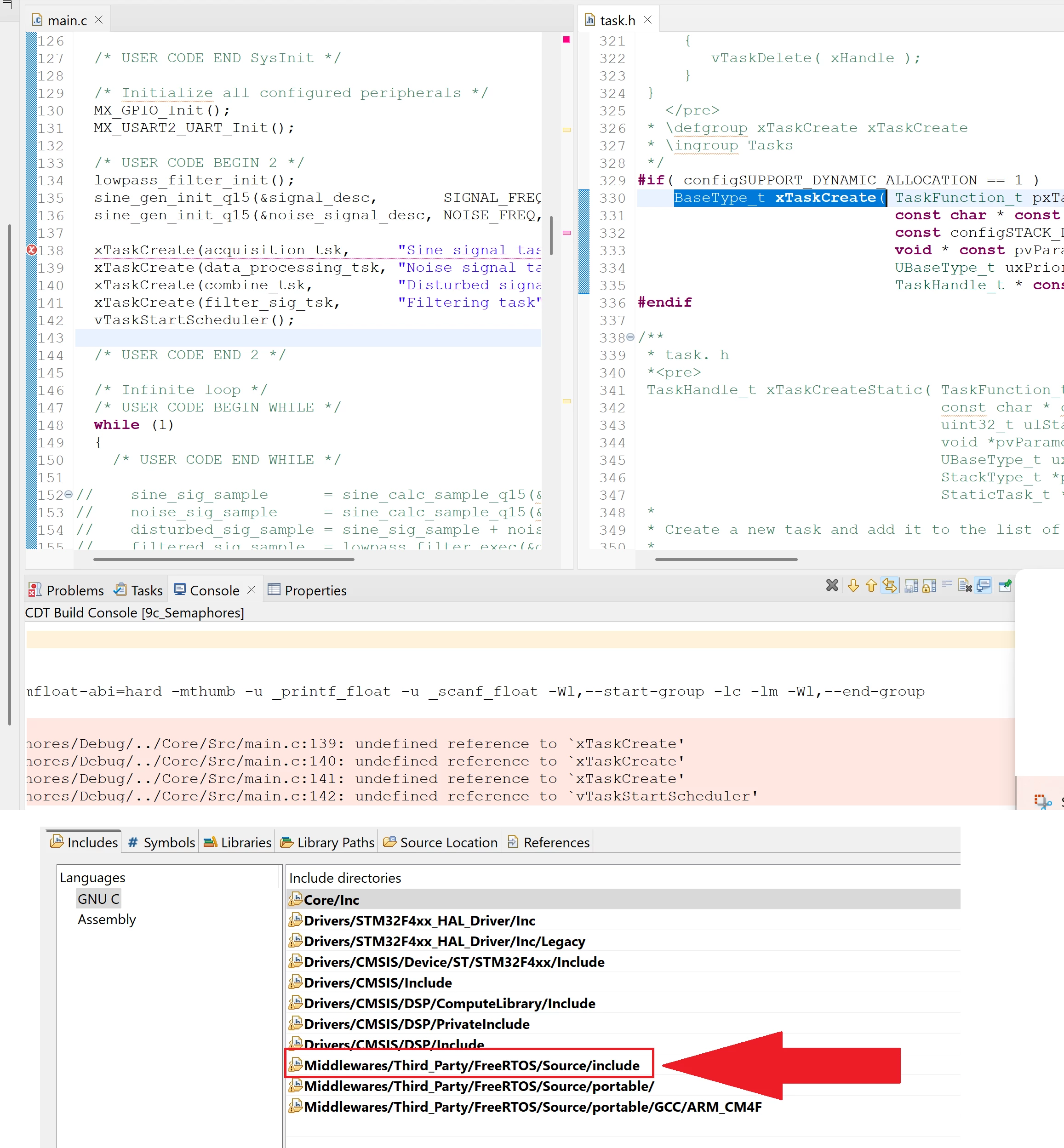This screenshot has height=1148, width=1064.
Task: Click the #endif on line 336
Action: [x=664, y=302]
